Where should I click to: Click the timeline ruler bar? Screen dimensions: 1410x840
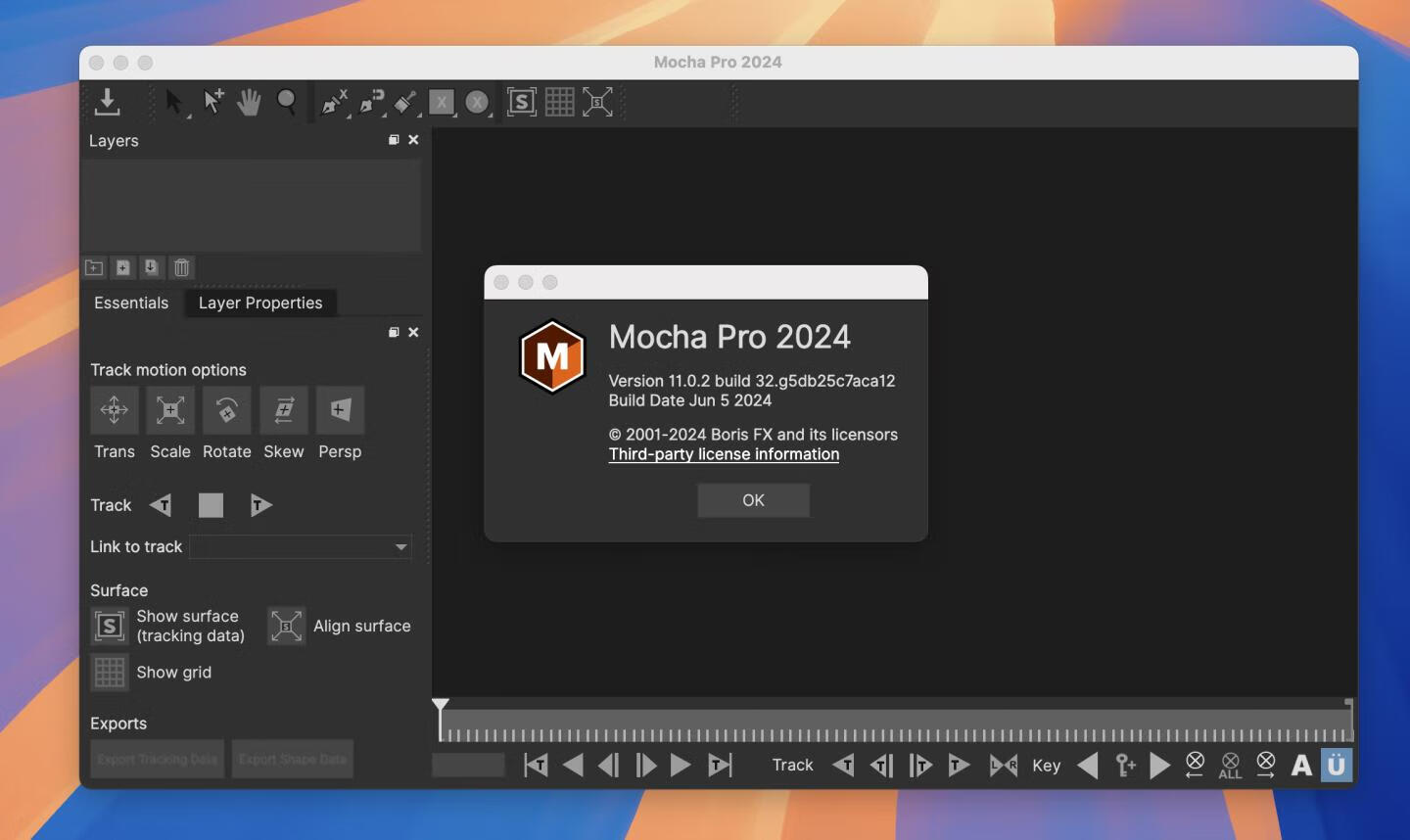tap(896, 726)
